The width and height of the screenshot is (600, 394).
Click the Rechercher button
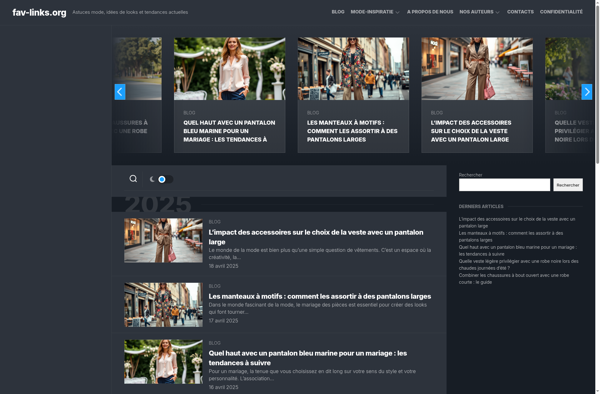568,185
